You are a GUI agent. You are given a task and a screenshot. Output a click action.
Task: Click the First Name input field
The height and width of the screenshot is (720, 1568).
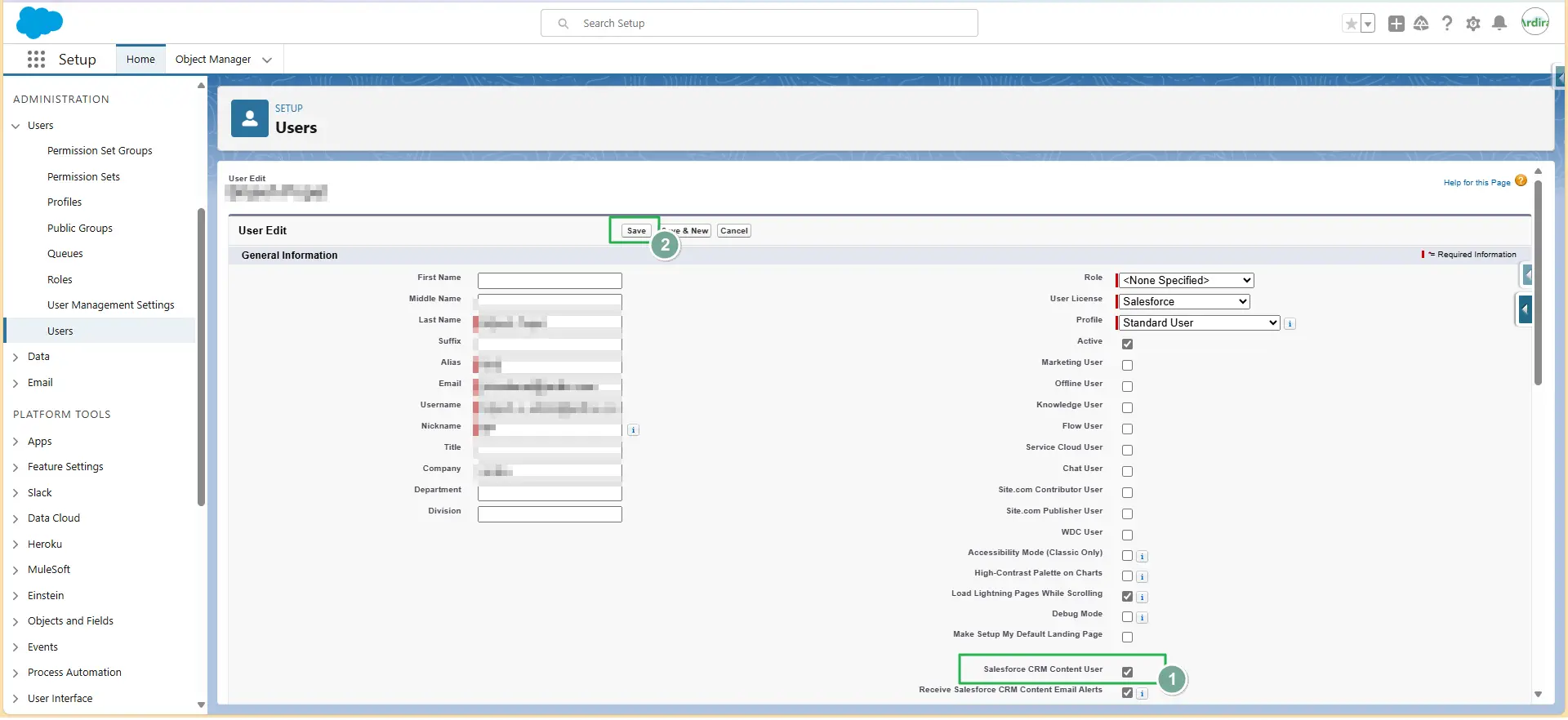(550, 281)
